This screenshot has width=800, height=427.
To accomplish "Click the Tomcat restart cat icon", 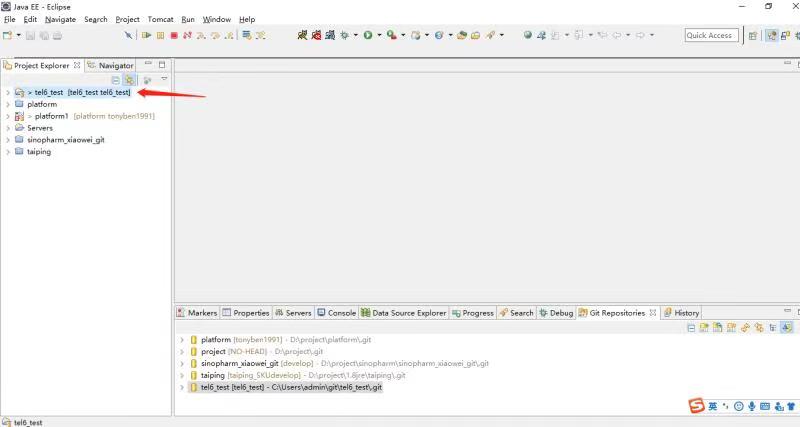I will click(x=330, y=35).
